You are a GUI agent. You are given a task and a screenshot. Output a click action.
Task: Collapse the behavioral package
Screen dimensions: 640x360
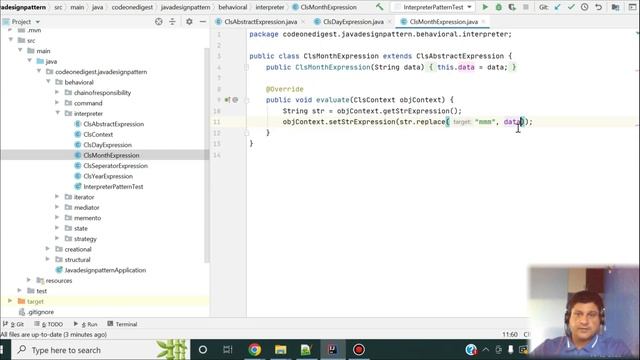click(48, 82)
